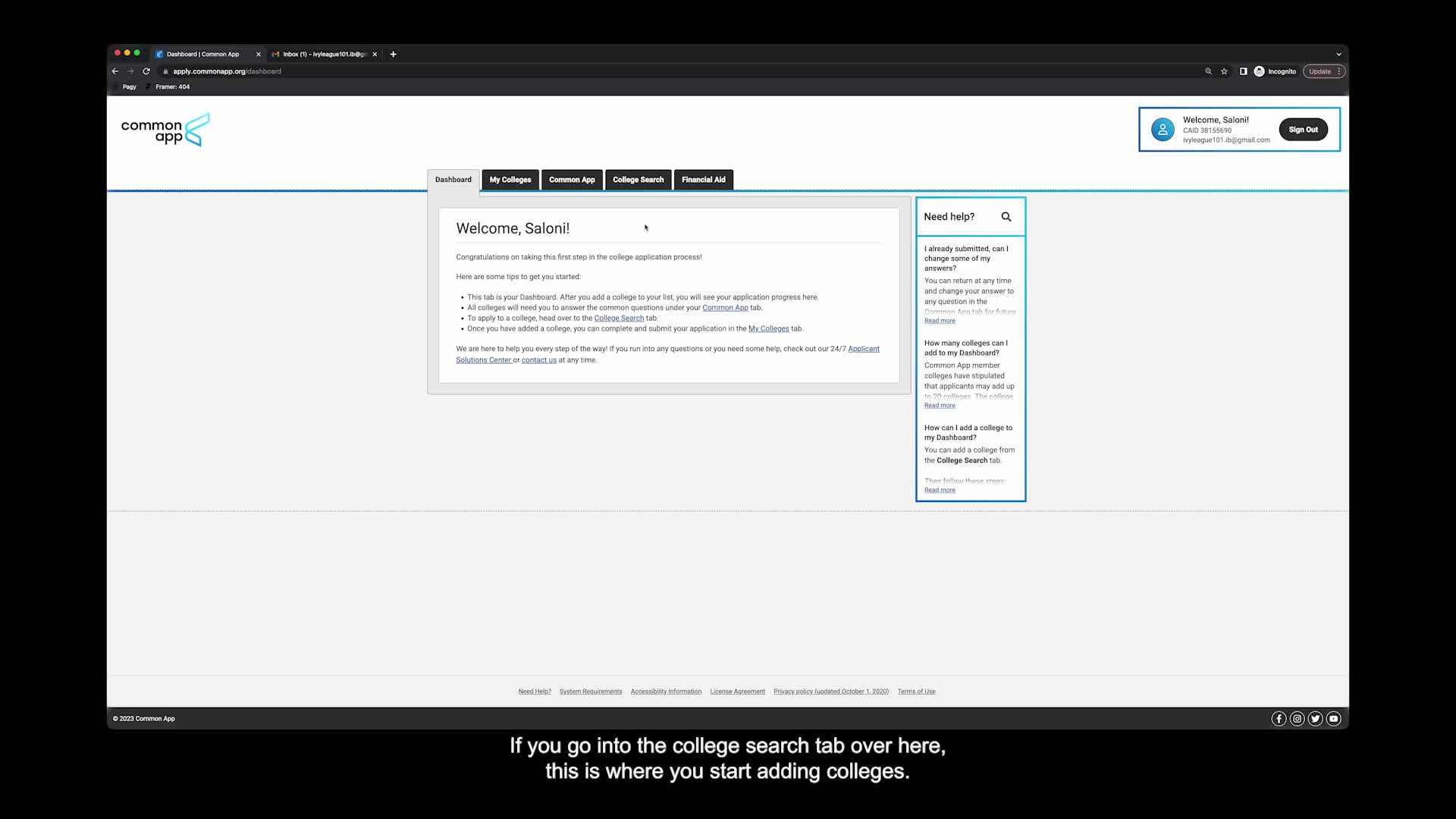Open the My Colleges tab
This screenshot has width=1456, height=819.
[x=510, y=180]
